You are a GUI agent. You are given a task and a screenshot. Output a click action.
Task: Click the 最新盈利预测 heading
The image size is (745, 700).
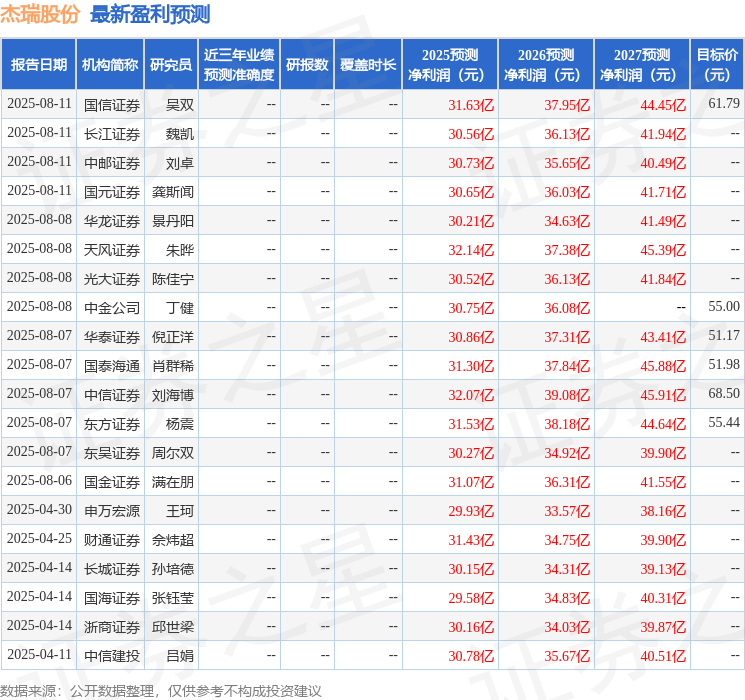pos(150,14)
